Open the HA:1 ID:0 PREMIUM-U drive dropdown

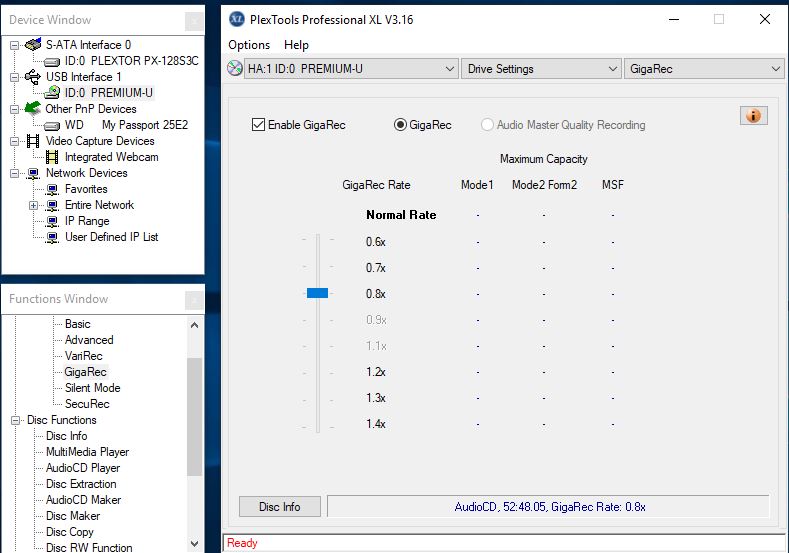(351, 68)
